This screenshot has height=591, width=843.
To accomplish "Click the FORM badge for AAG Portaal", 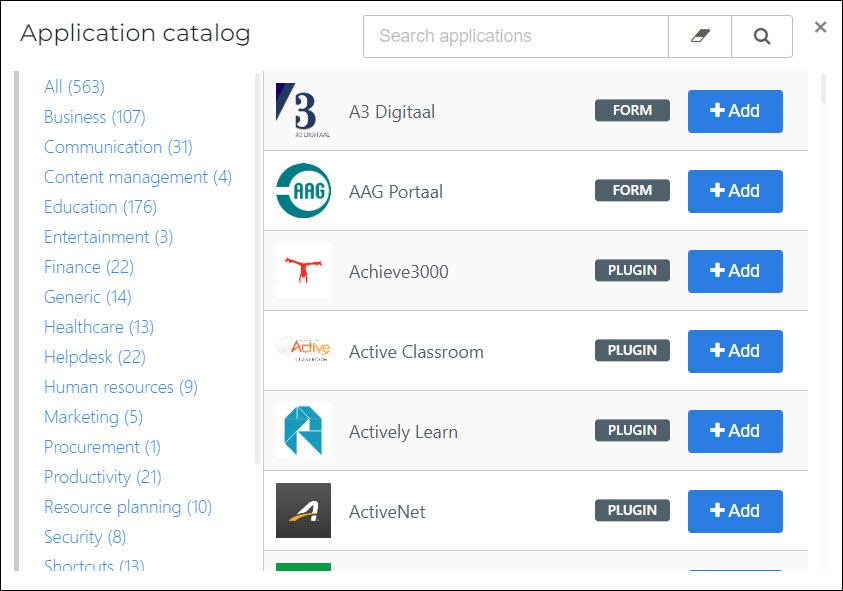I will click(x=632, y=190).
